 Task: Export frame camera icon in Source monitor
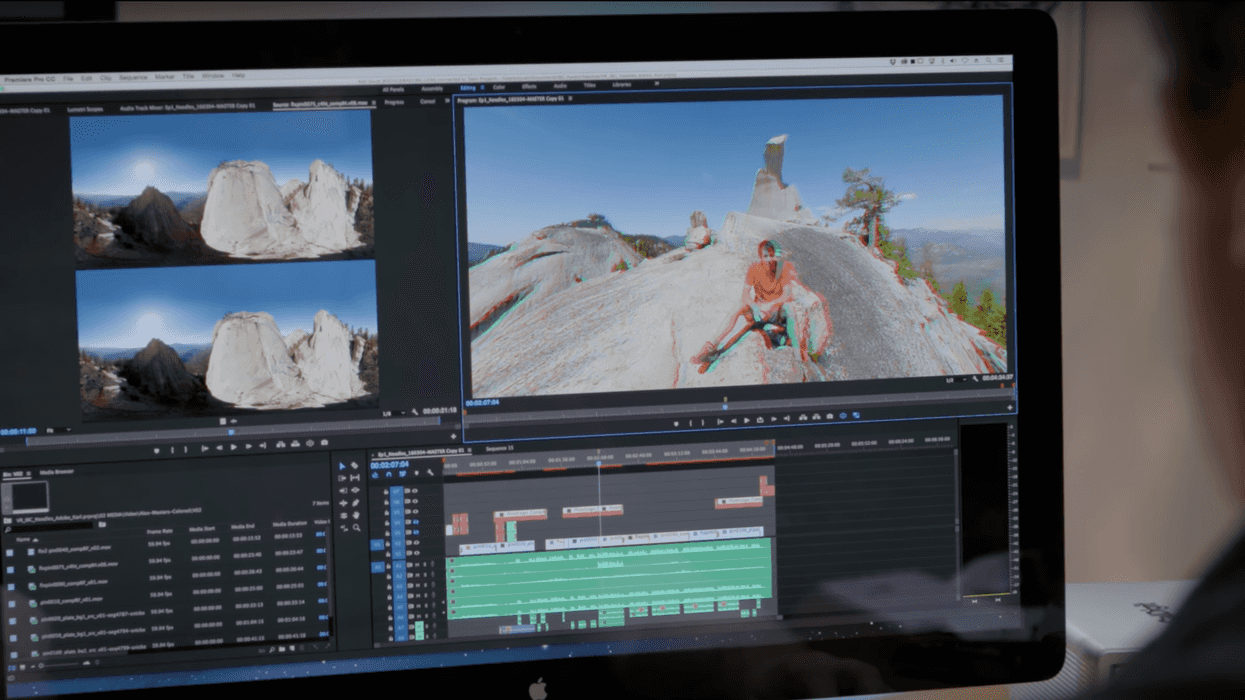(x=324, y=443)
